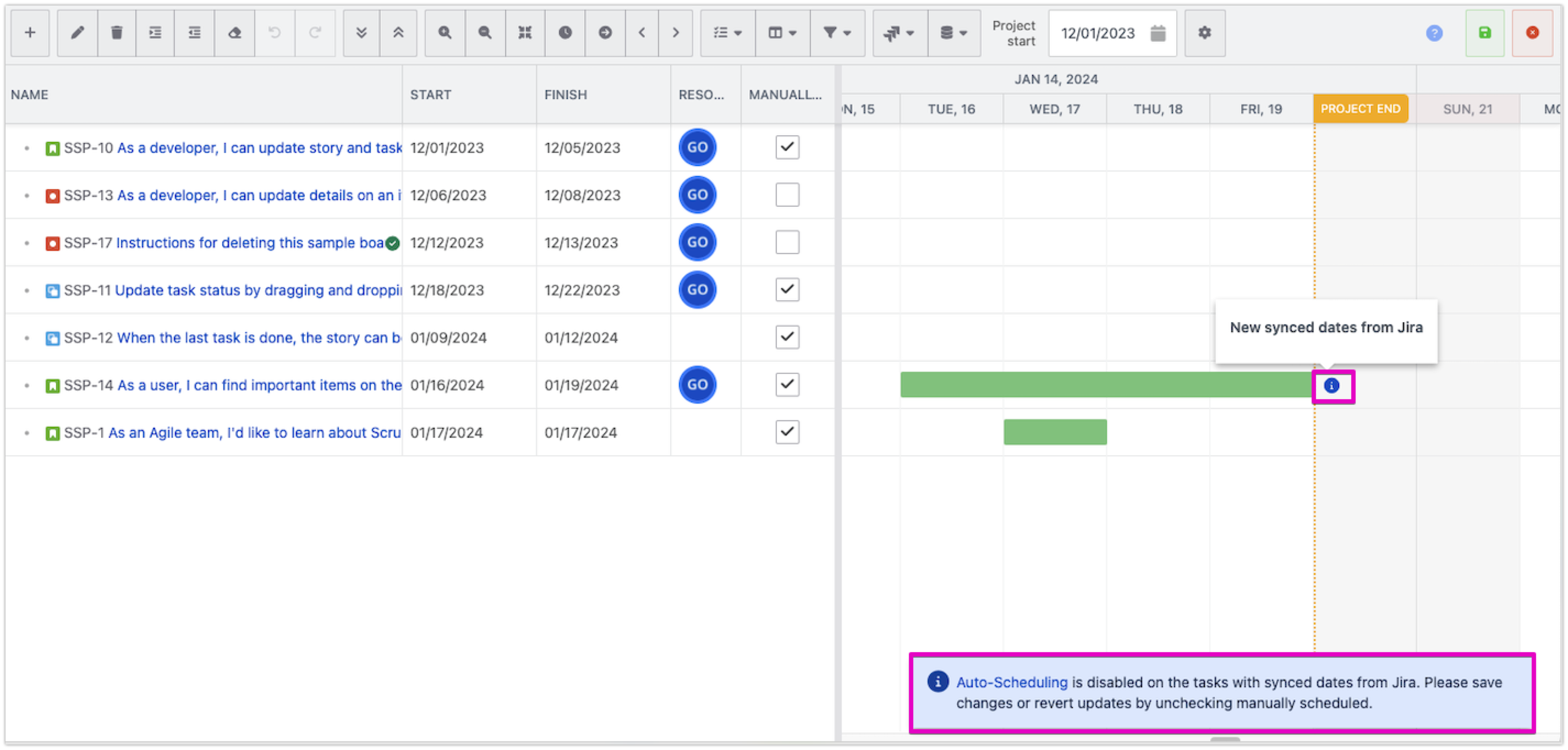
Task: Uncheck manually scheduled for SSP-14
Action: (787, 384)
